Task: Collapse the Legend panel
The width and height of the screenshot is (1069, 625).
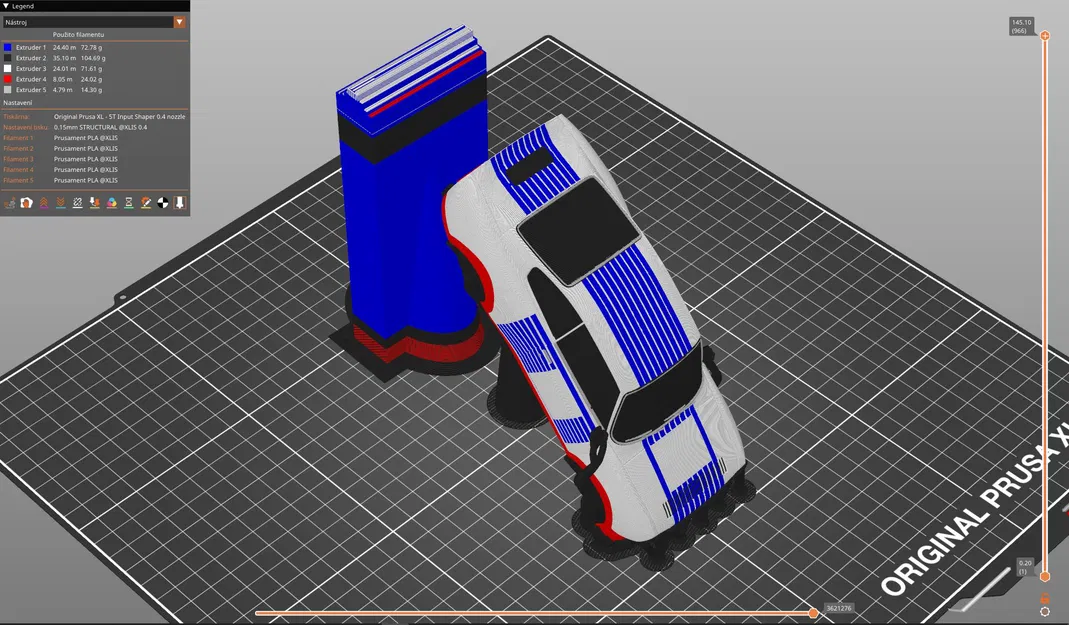Action: (6, 5)
